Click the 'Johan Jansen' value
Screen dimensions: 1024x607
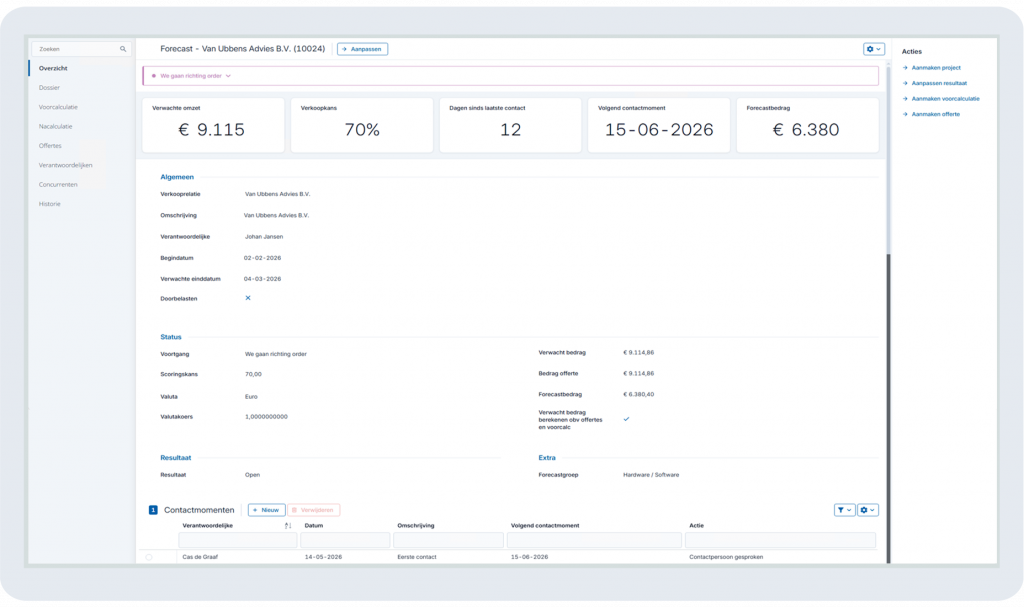pos(264,237)
